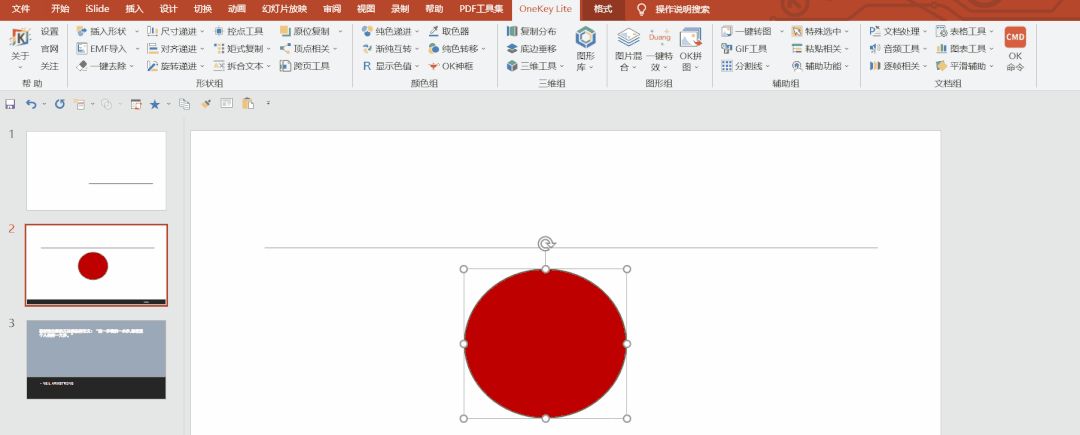Click the copy icon in quick access toolbar
Screen dimensions: 1080x435
click(185, 104)
